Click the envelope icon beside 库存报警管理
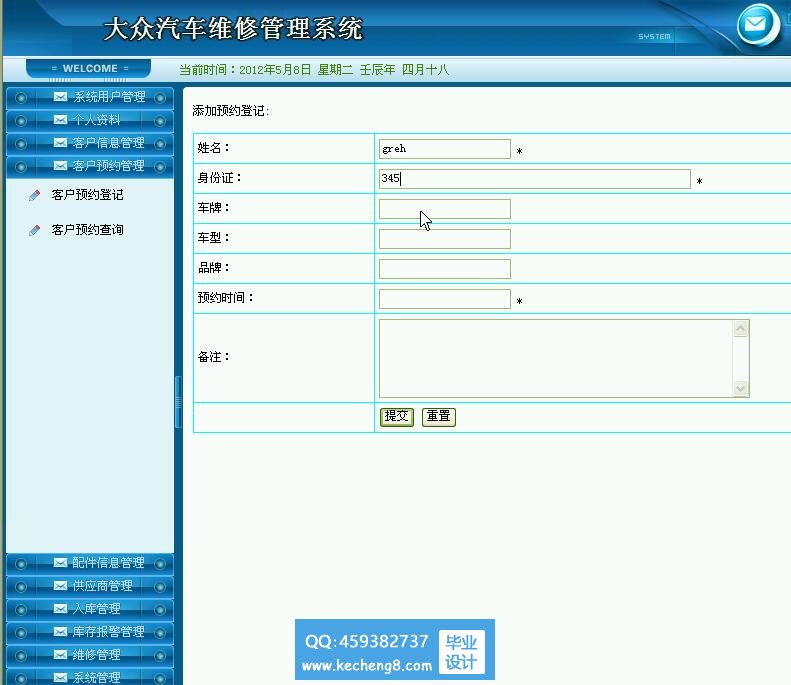Screen dimensions: 791x685 point(61,632)
